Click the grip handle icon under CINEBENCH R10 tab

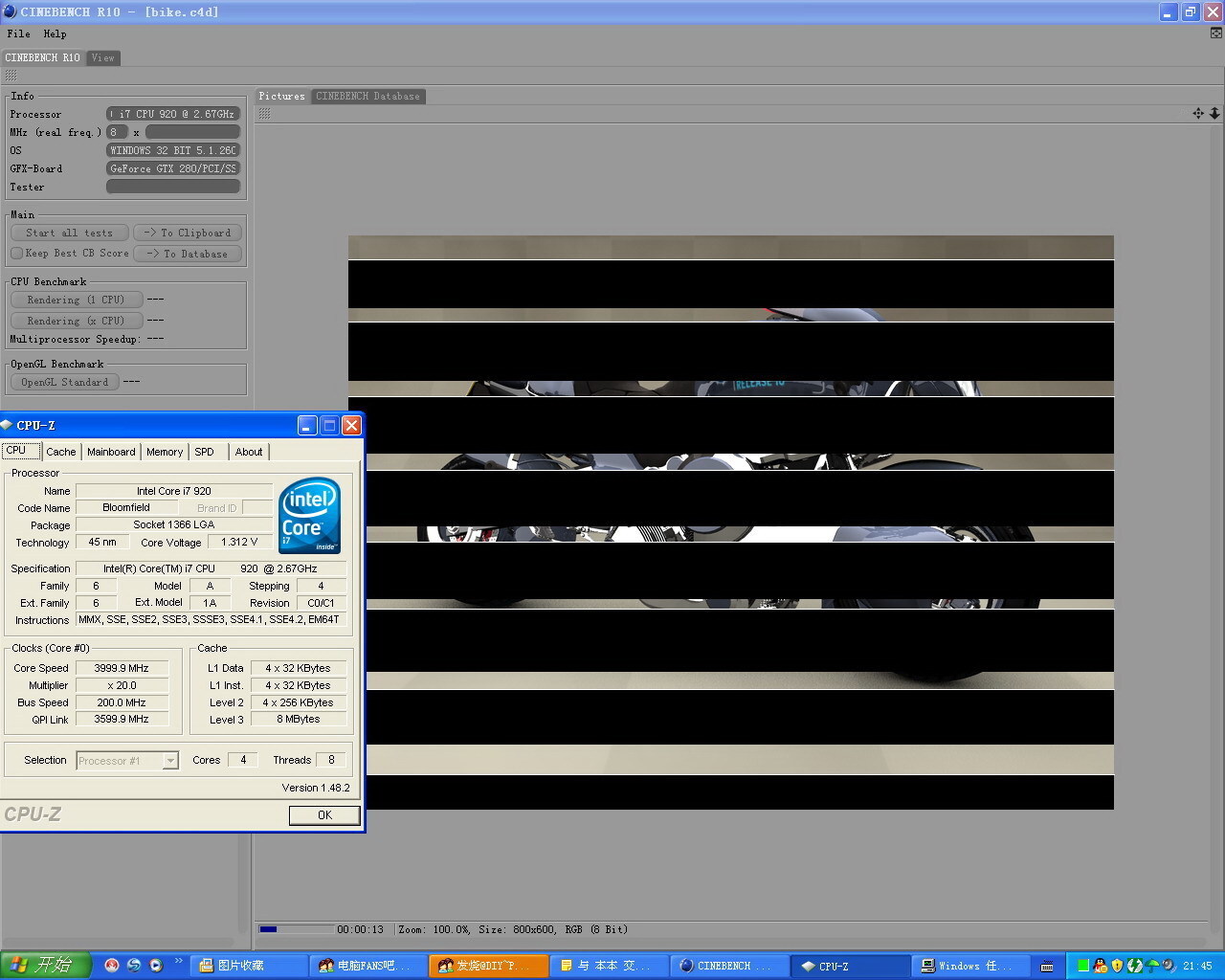[11, 76]
